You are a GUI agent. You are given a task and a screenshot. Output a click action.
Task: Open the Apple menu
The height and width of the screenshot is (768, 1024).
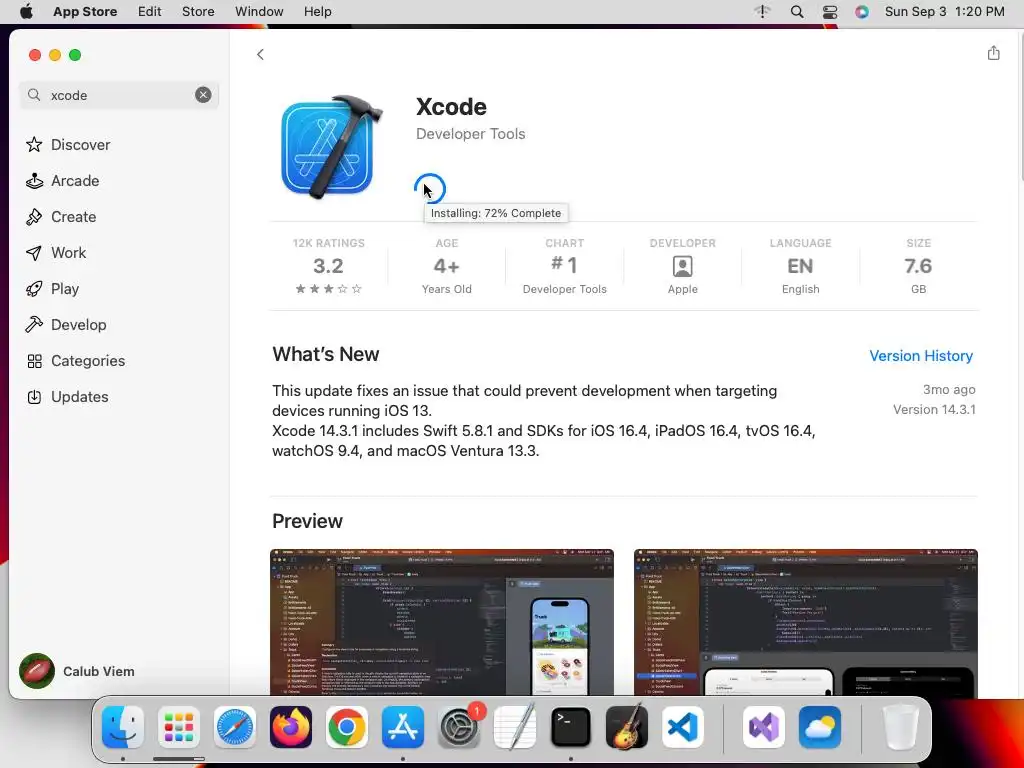pos(26,12)
